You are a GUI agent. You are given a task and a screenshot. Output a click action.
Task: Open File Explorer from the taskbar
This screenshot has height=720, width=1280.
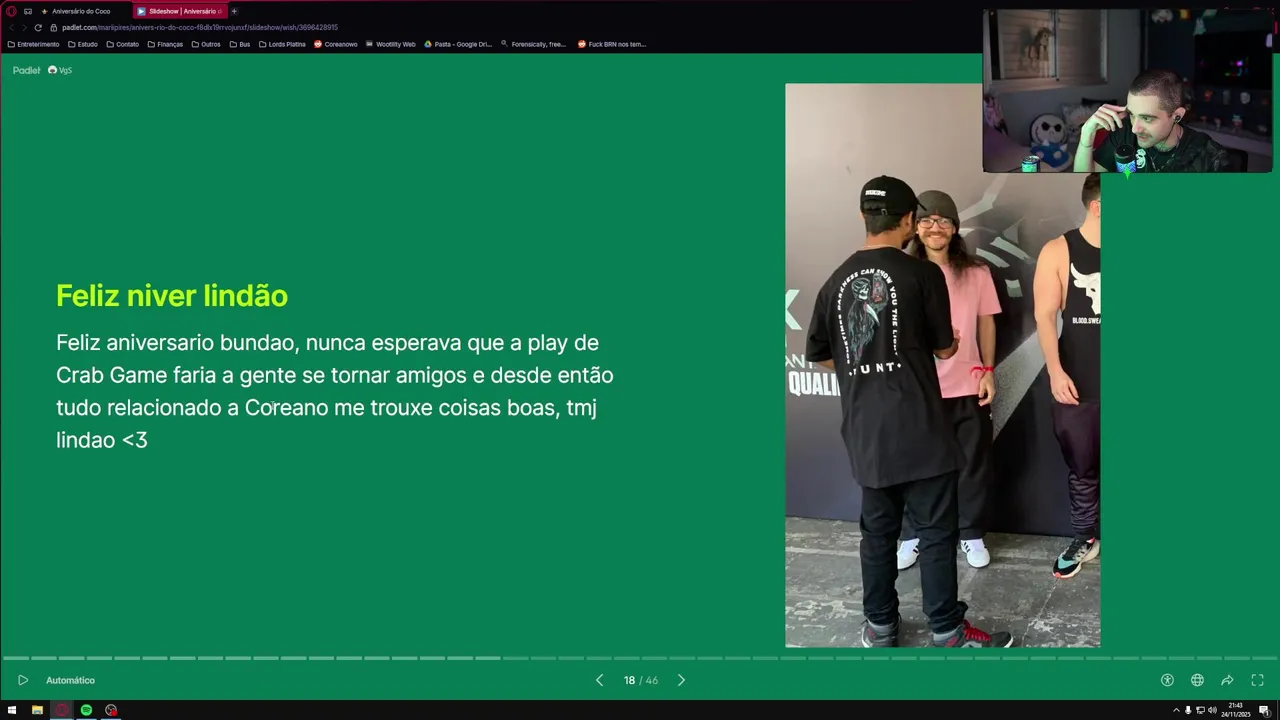click(37, 710)
